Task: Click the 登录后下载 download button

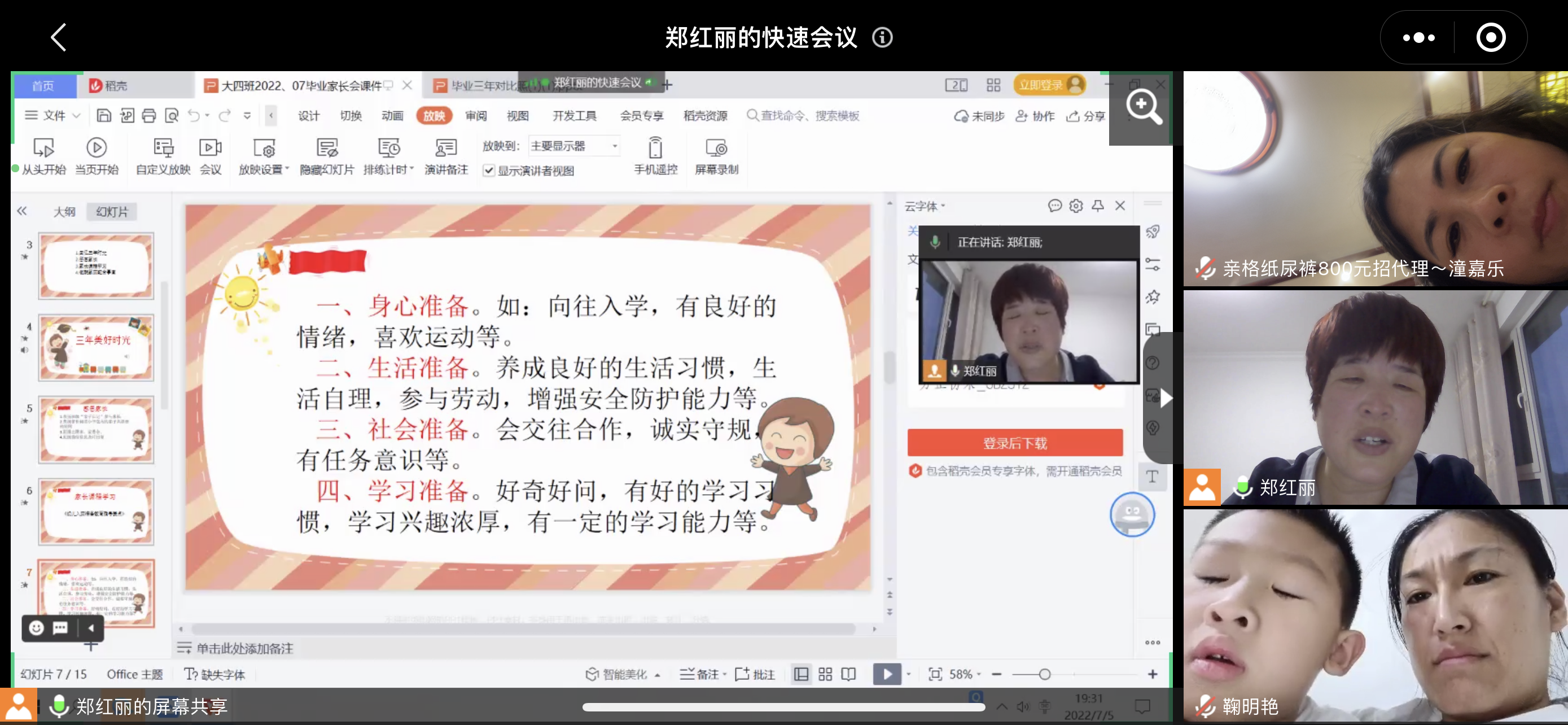Action: pyautogui.click(x=1015, y=443)
